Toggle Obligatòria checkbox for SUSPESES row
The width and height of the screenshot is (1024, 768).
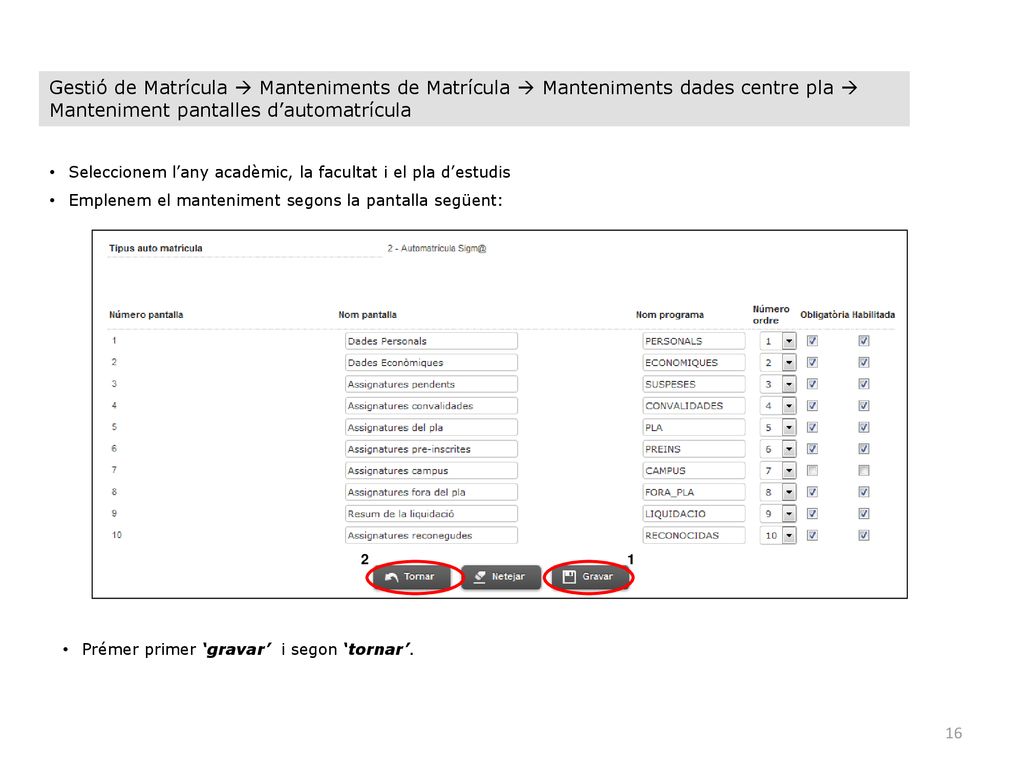coord(812,384)
